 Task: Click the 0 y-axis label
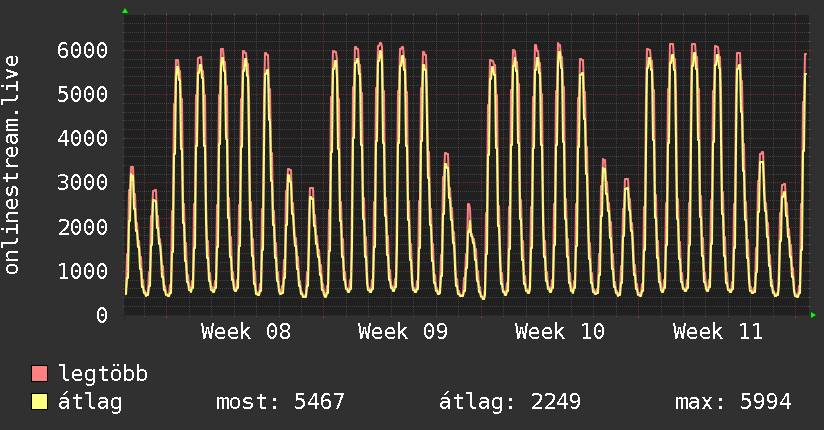coord(102,315)
